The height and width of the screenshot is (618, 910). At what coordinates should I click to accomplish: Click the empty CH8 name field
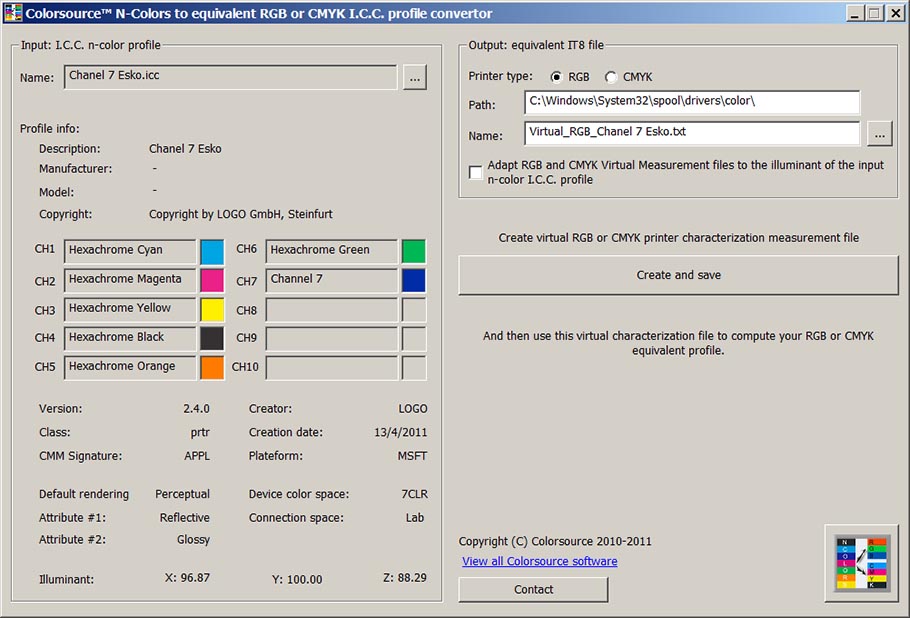[331, 310]
